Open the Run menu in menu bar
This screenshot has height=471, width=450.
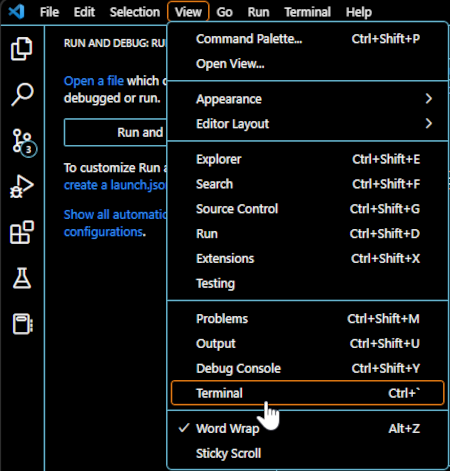click(x=258, y=12)
